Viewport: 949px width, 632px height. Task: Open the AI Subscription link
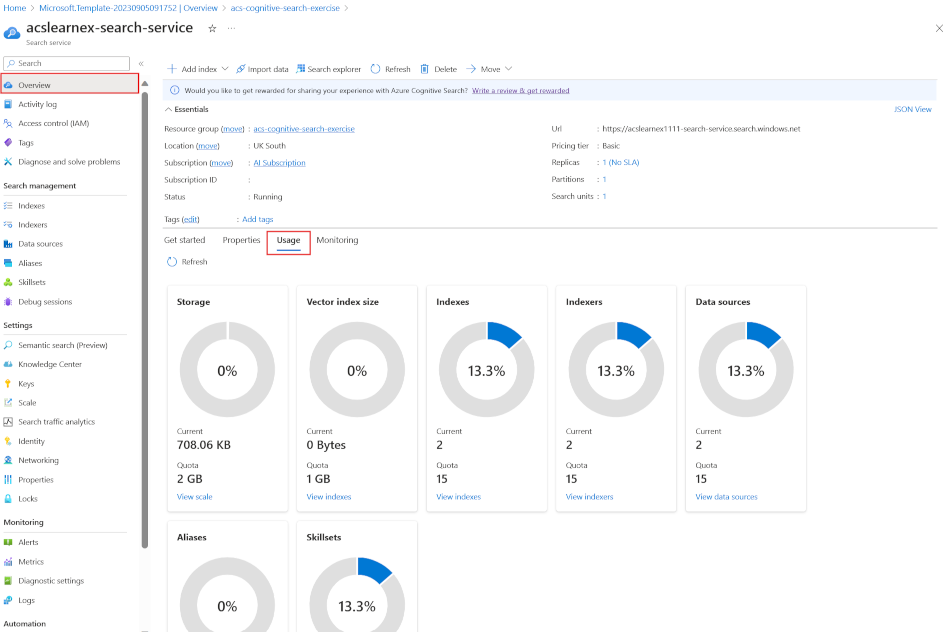tap(279, 163)
